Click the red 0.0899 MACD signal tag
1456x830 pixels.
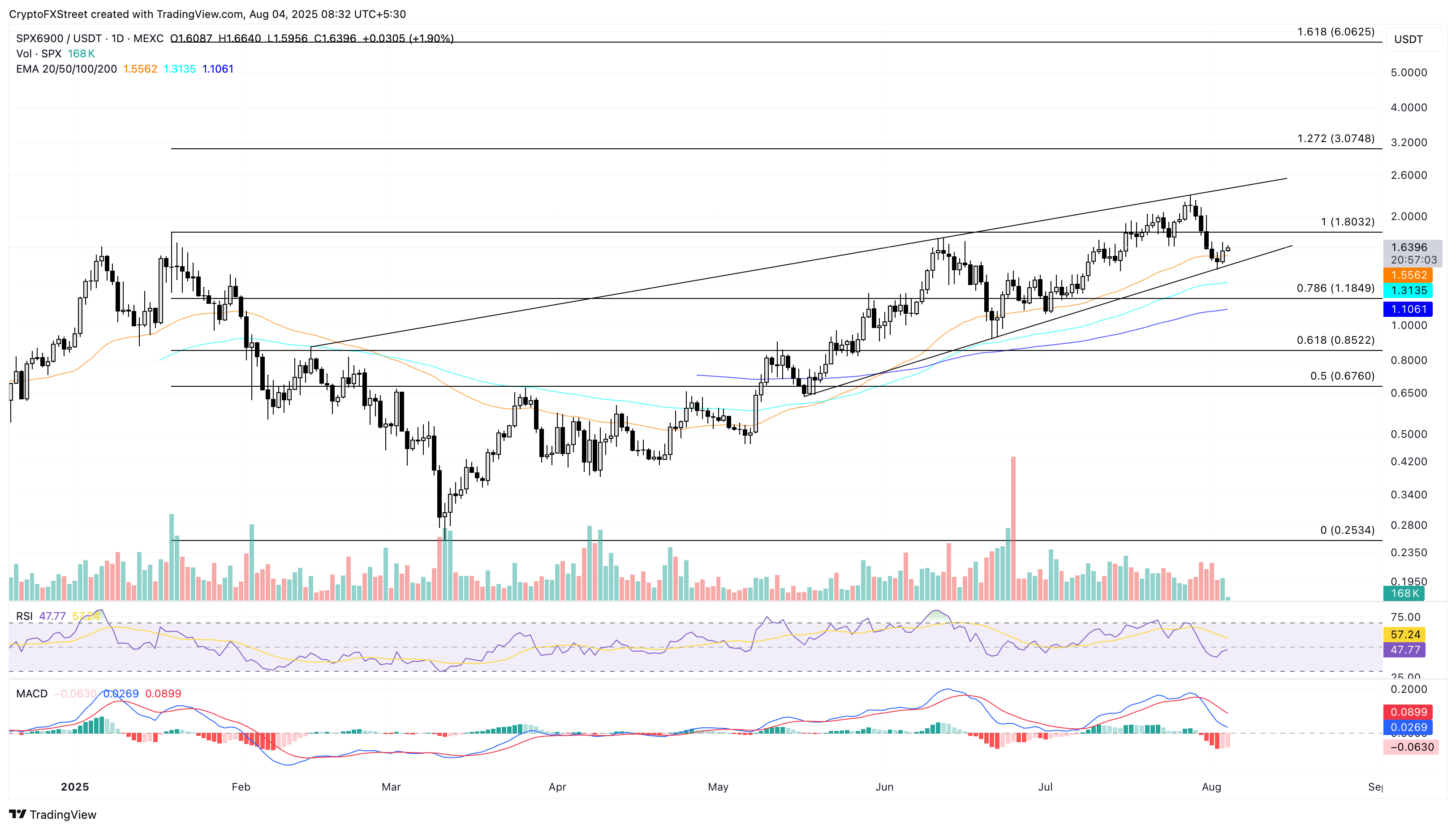(x=1408, y=712)
